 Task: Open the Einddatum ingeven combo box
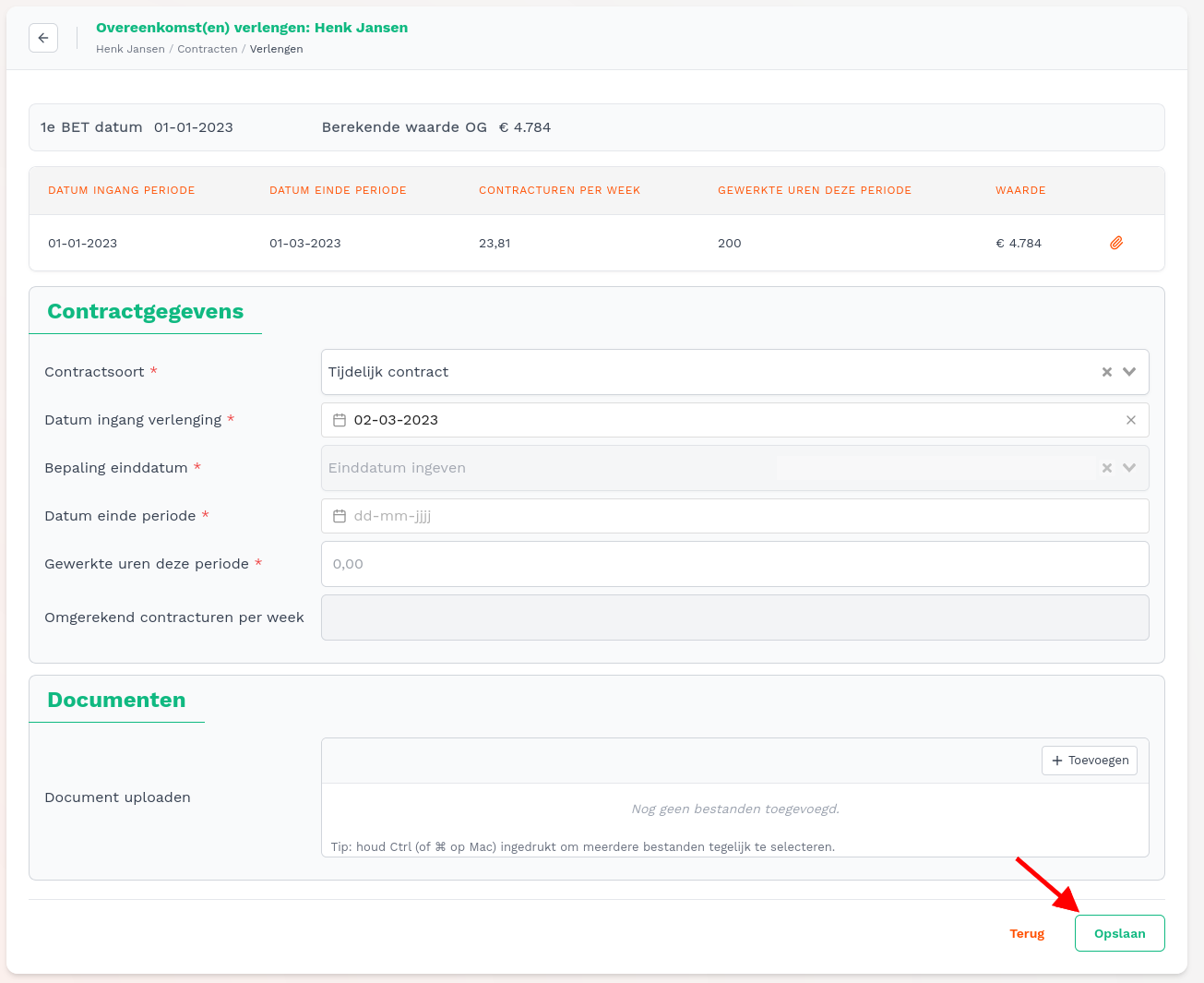coord(735,468)
